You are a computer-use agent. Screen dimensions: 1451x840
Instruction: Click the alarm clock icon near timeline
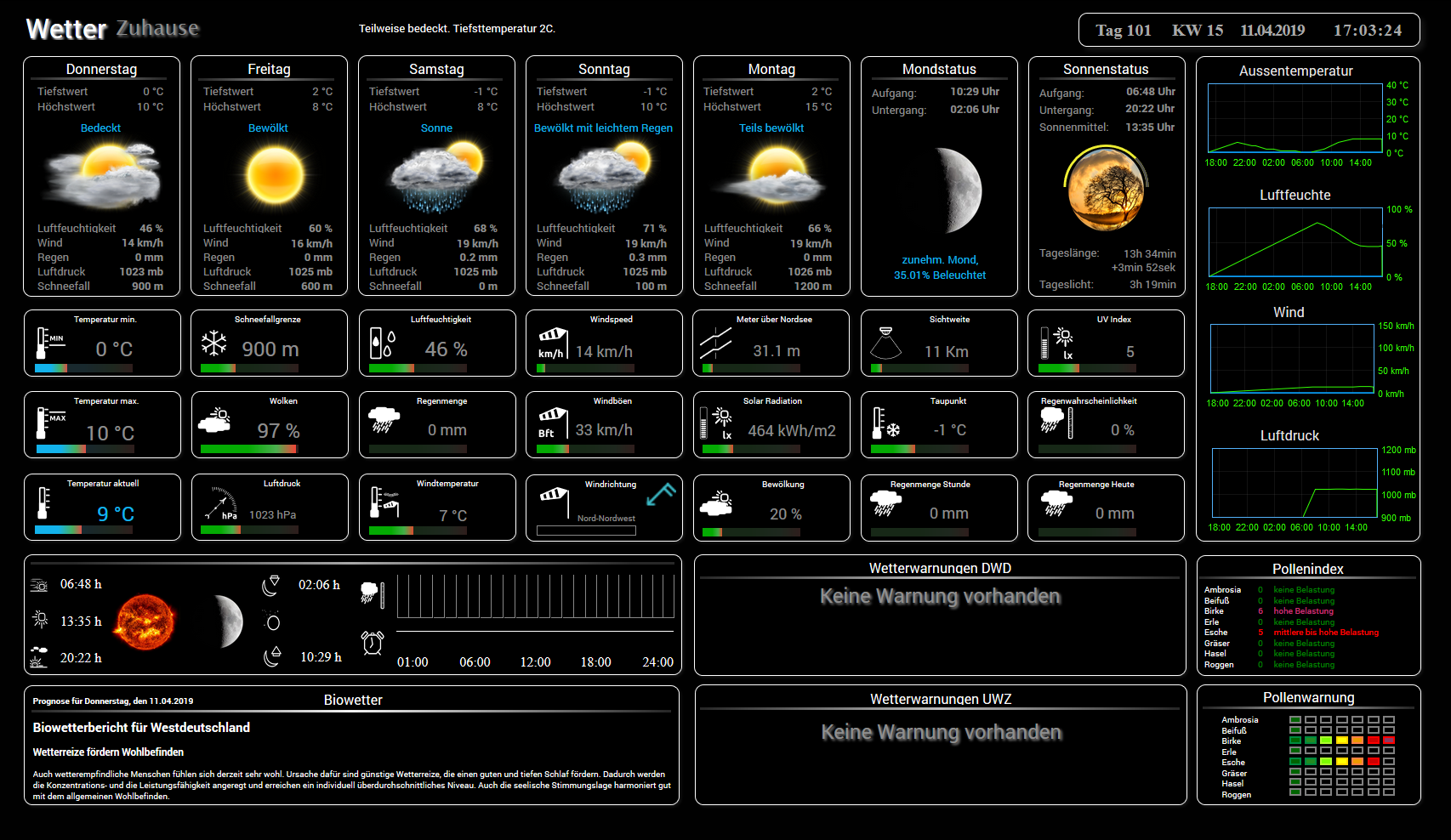373,643
